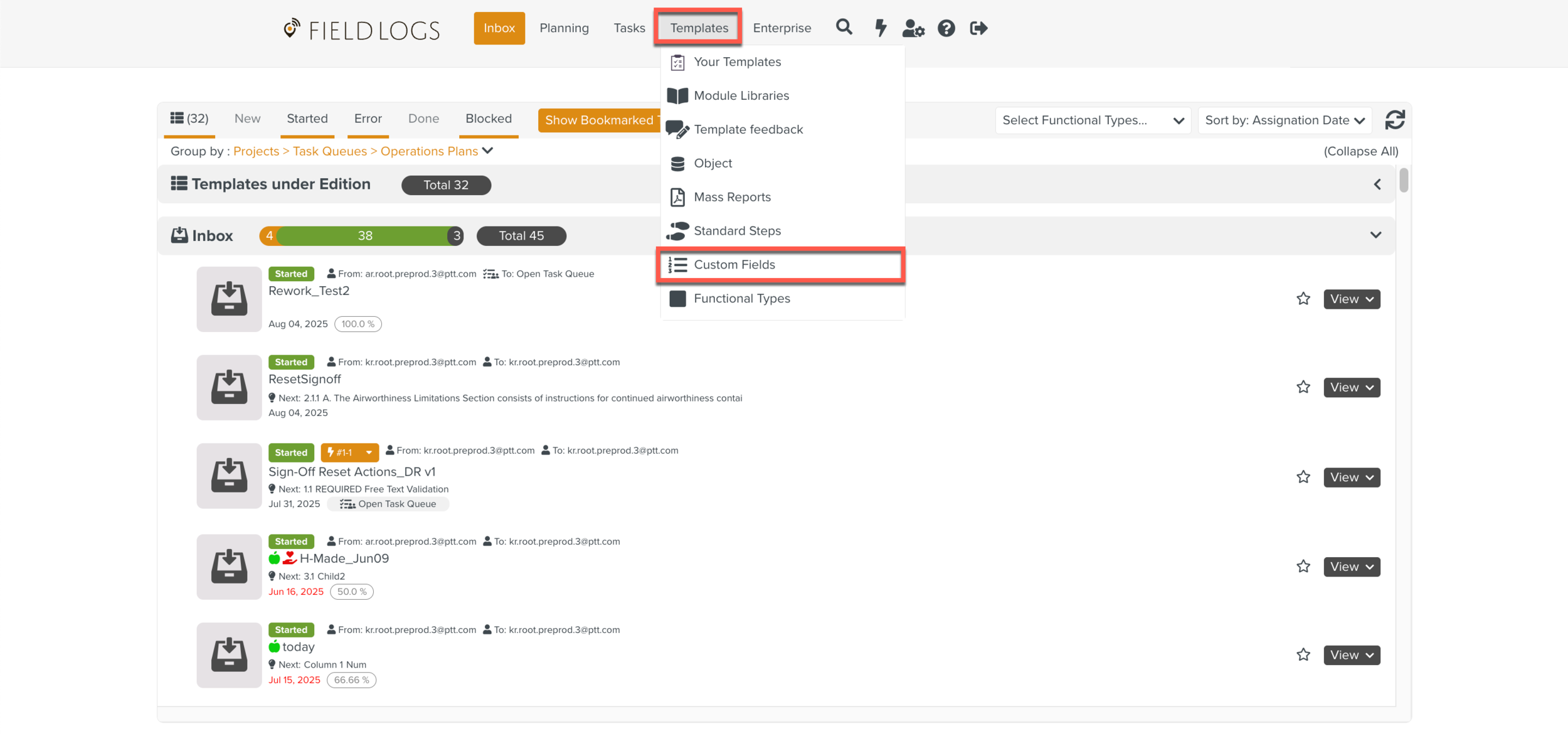The height and width of the screenshot is (736, 1568).
Task: Click the green 38 segment of Inbox progress bar
Action: point(365,236)
